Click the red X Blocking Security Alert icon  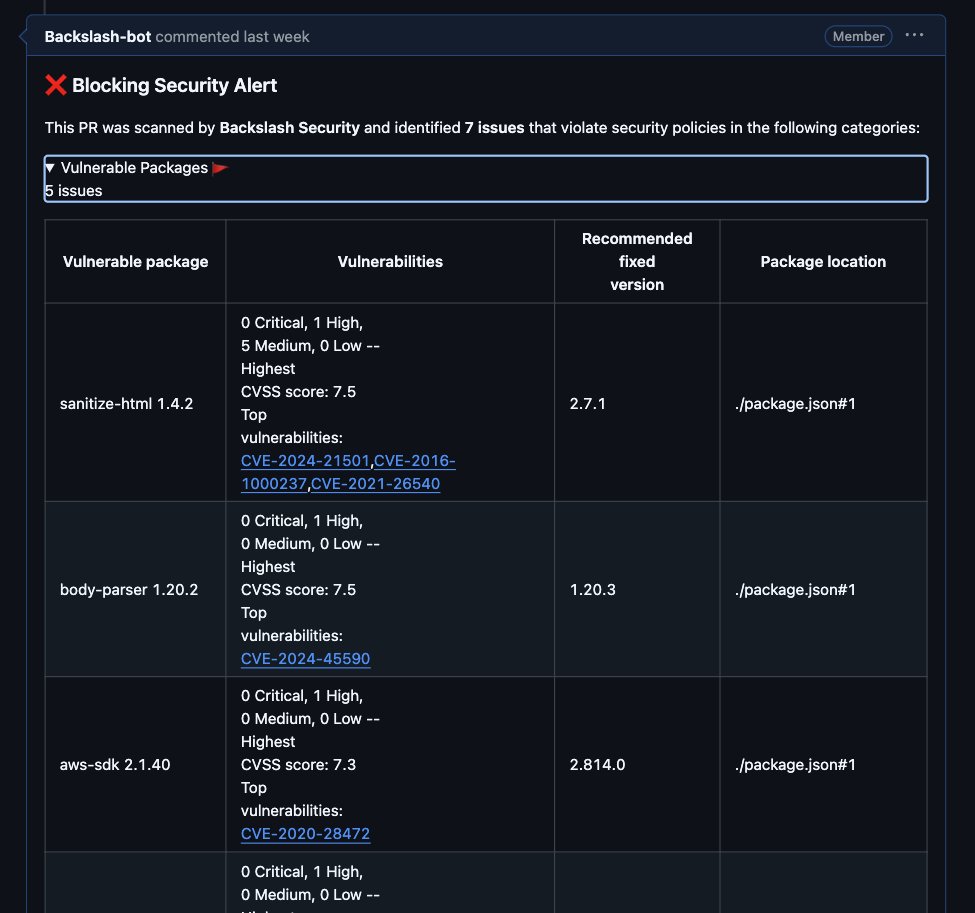tap(55, 85)
